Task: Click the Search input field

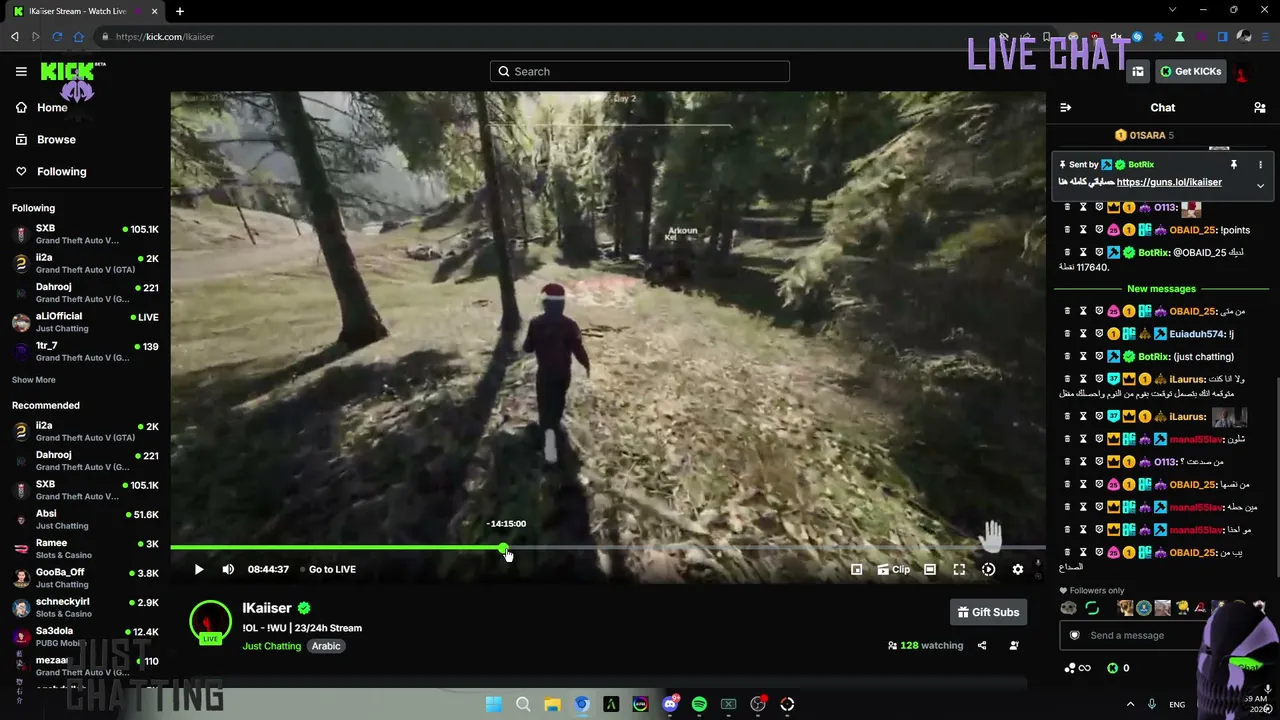Action: (640, 71)
